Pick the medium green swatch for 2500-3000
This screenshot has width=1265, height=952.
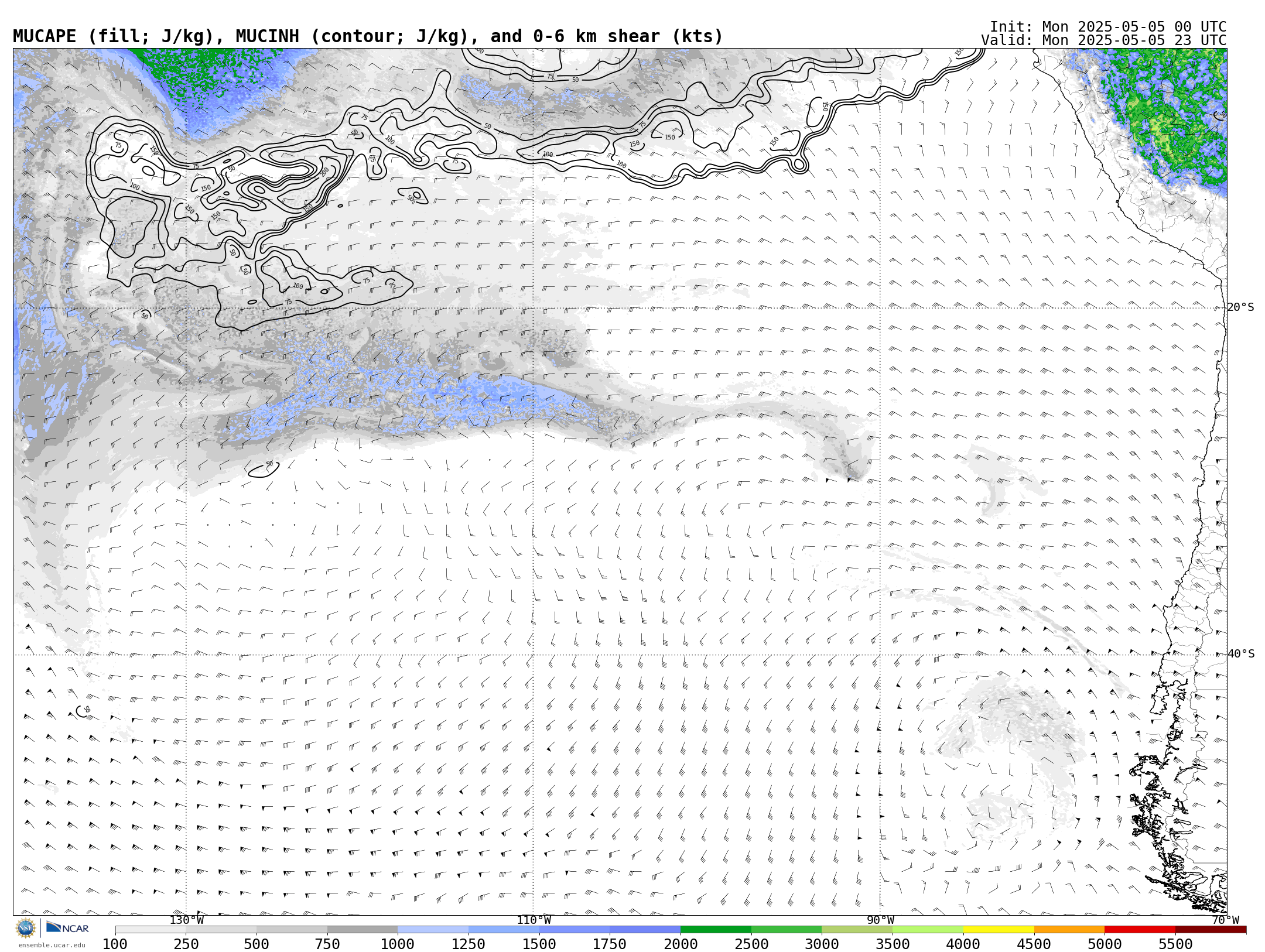click(x=787, y=930)
